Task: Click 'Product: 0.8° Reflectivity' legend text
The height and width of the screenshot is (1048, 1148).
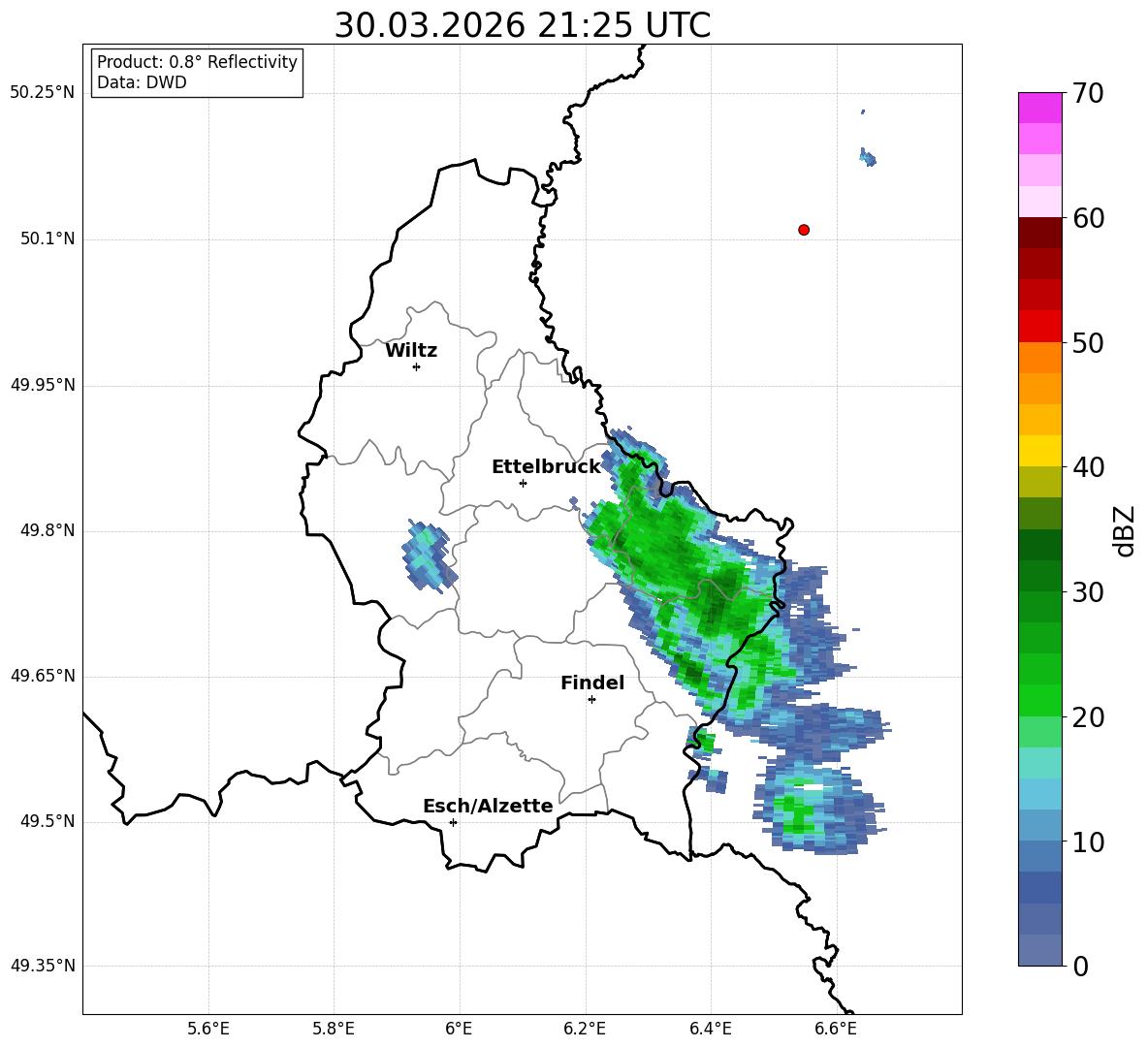Action: (x=197, y=62)
